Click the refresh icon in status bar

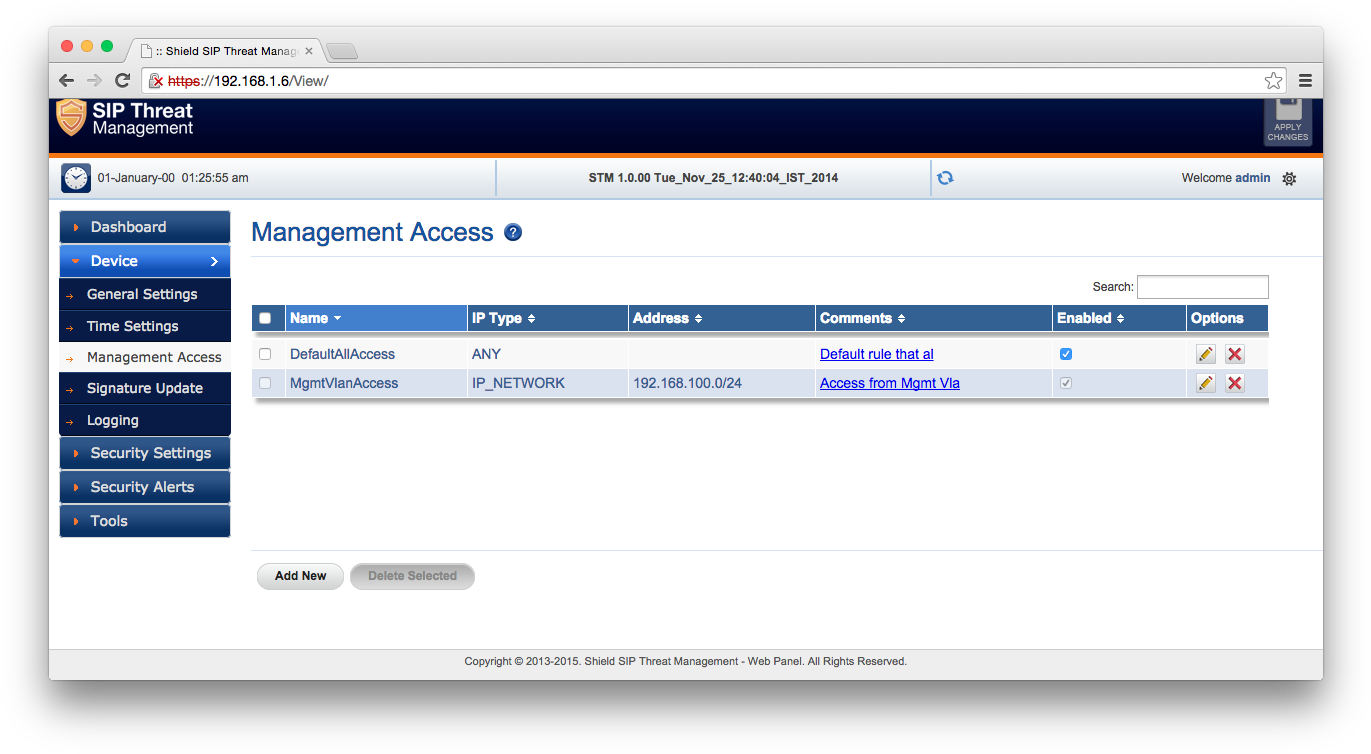tap(945, 178)
